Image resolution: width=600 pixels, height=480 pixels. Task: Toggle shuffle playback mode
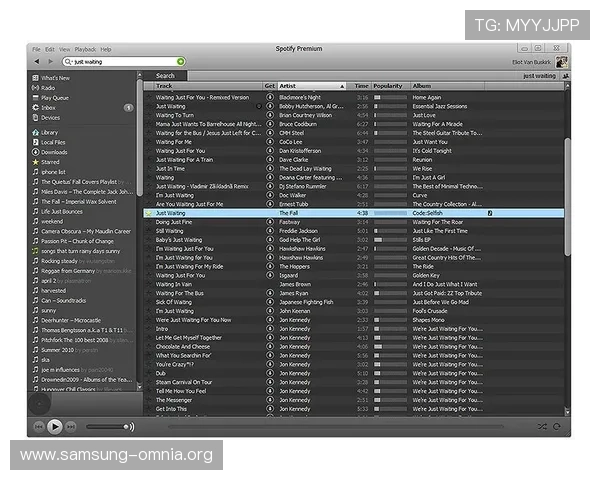coord(542,426)
